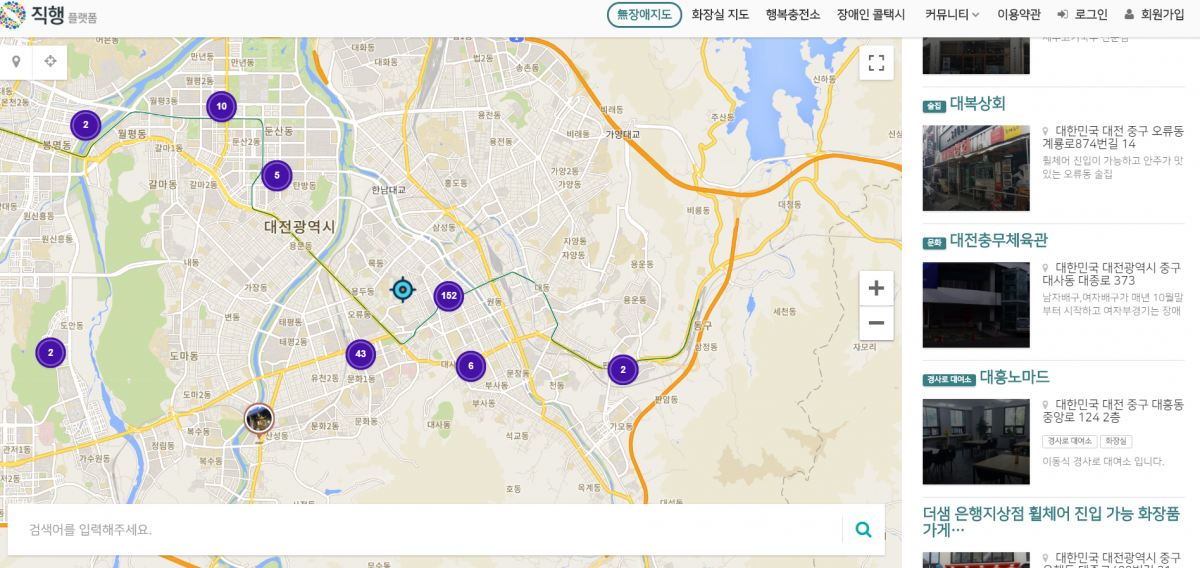Click the address of 대복상회
Screen dimensions: 1200x568
pyautogui.click(x=1112, y=137)
